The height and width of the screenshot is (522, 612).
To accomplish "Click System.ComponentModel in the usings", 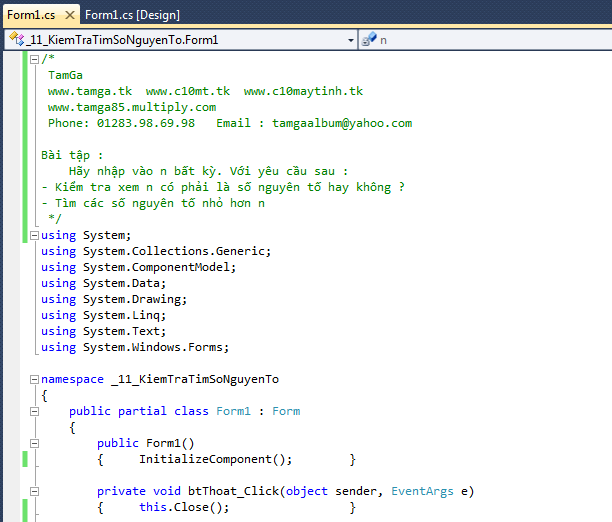I will coord(157,267).
